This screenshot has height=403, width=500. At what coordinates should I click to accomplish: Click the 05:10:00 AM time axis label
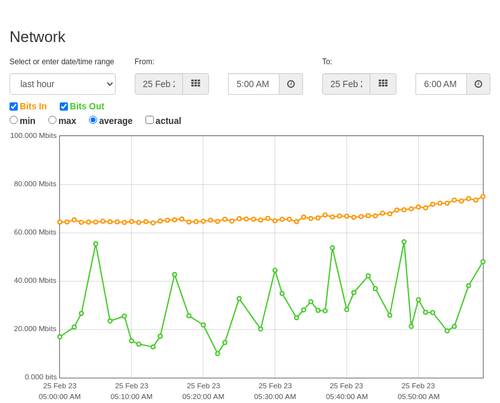click(x=131, y=397)
